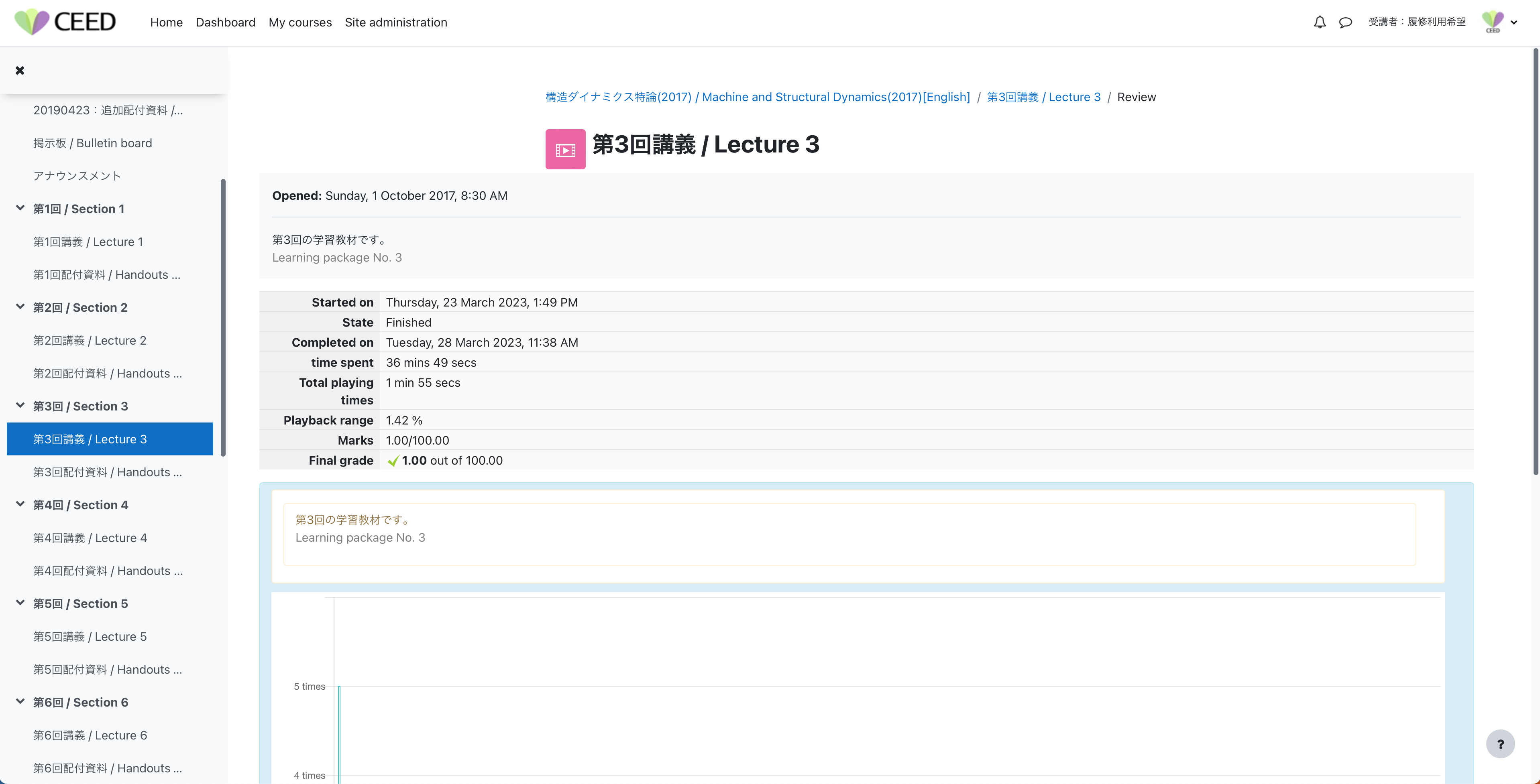
Task: Open the messaging speech bubble icon
Action: coord(1345,22)
